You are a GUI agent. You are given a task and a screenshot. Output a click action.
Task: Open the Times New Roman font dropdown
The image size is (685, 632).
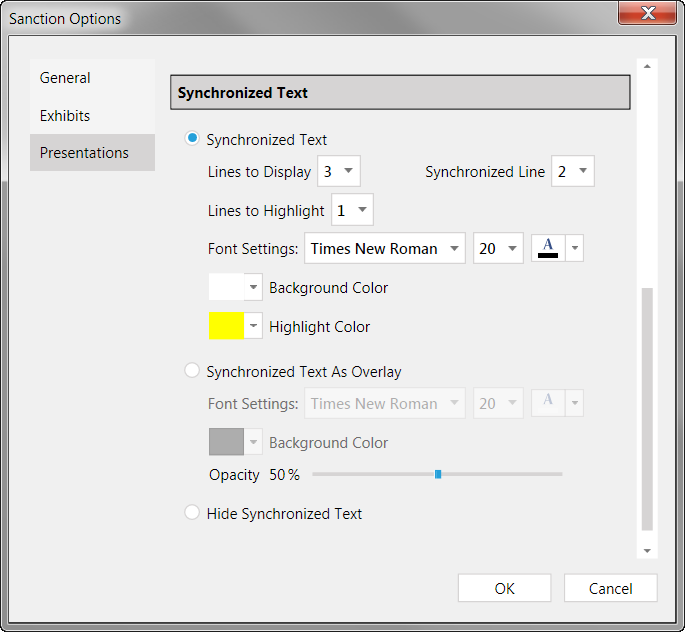[x=384, y=248]
